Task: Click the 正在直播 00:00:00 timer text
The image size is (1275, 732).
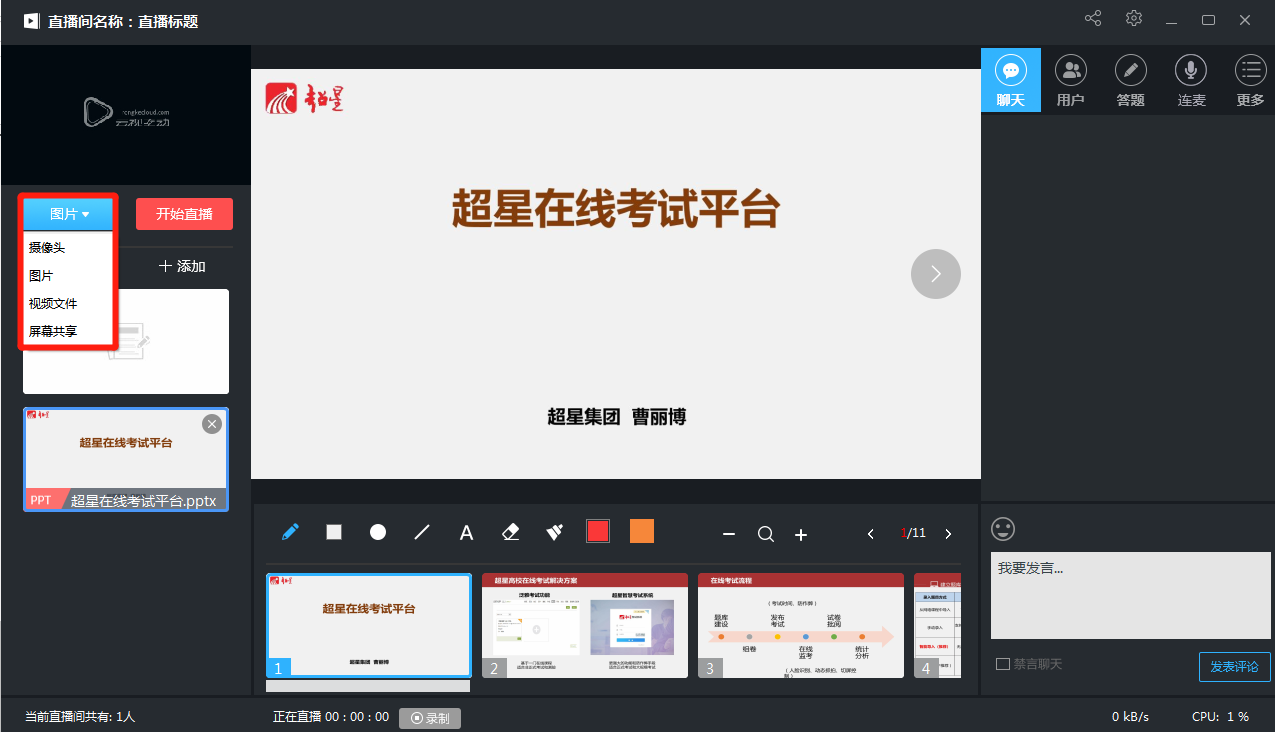Action: click(331, 717)
